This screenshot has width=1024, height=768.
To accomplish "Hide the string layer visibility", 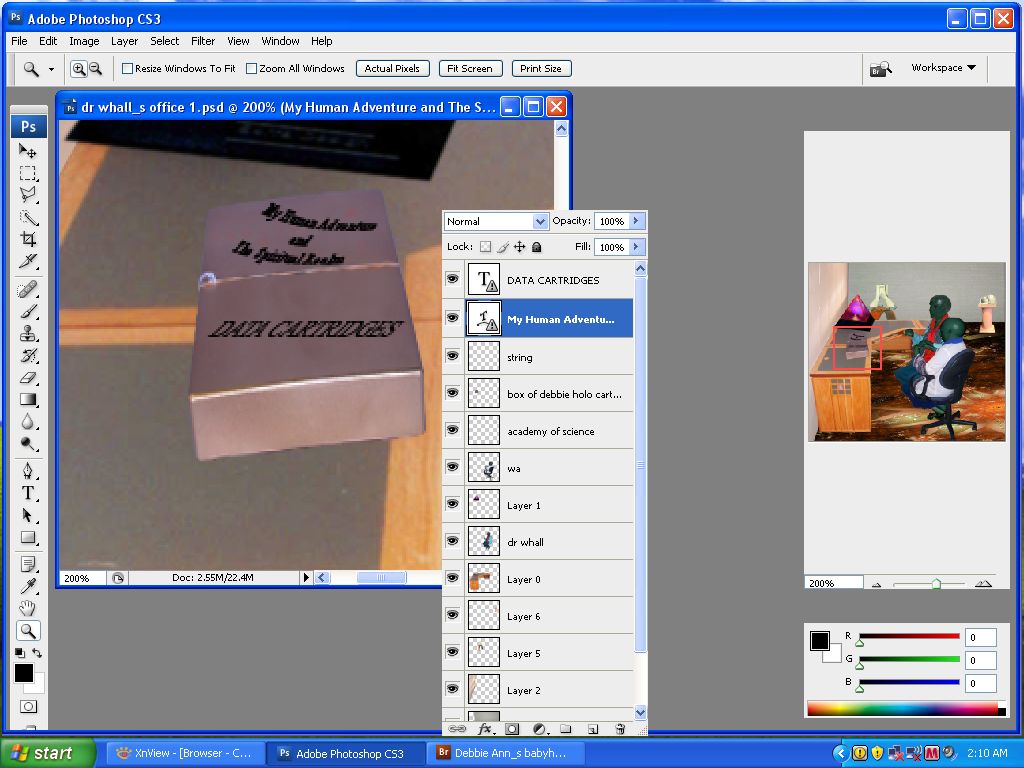I will pos(453,357).
